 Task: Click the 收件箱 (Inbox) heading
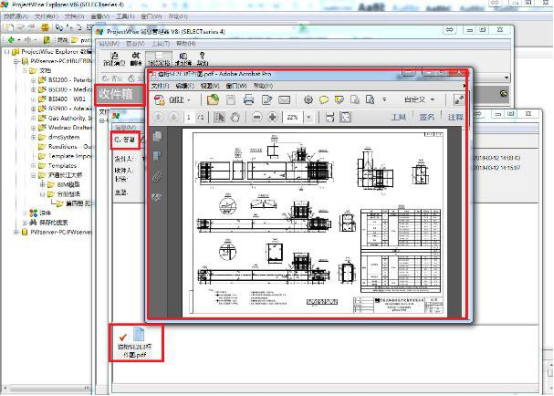[x=116, y=94]
